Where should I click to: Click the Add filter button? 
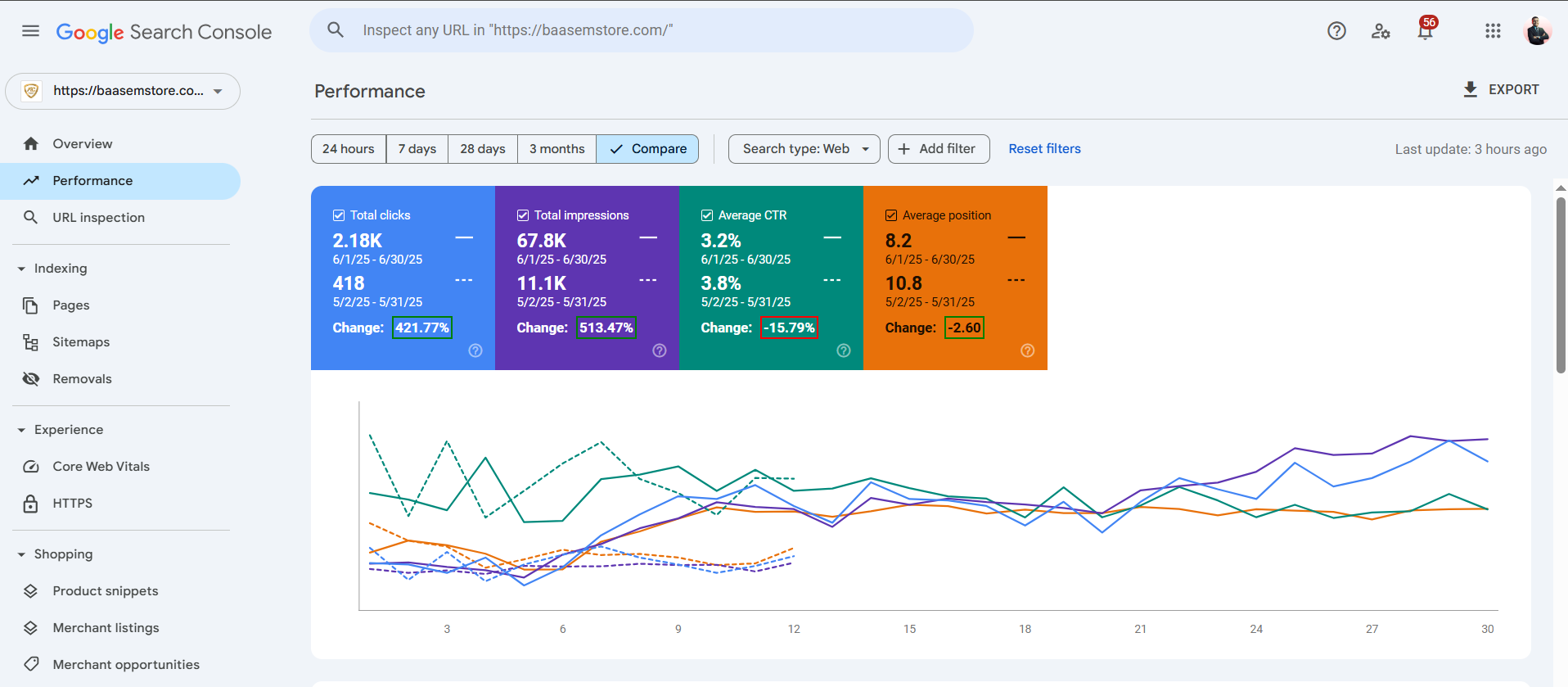939,149
